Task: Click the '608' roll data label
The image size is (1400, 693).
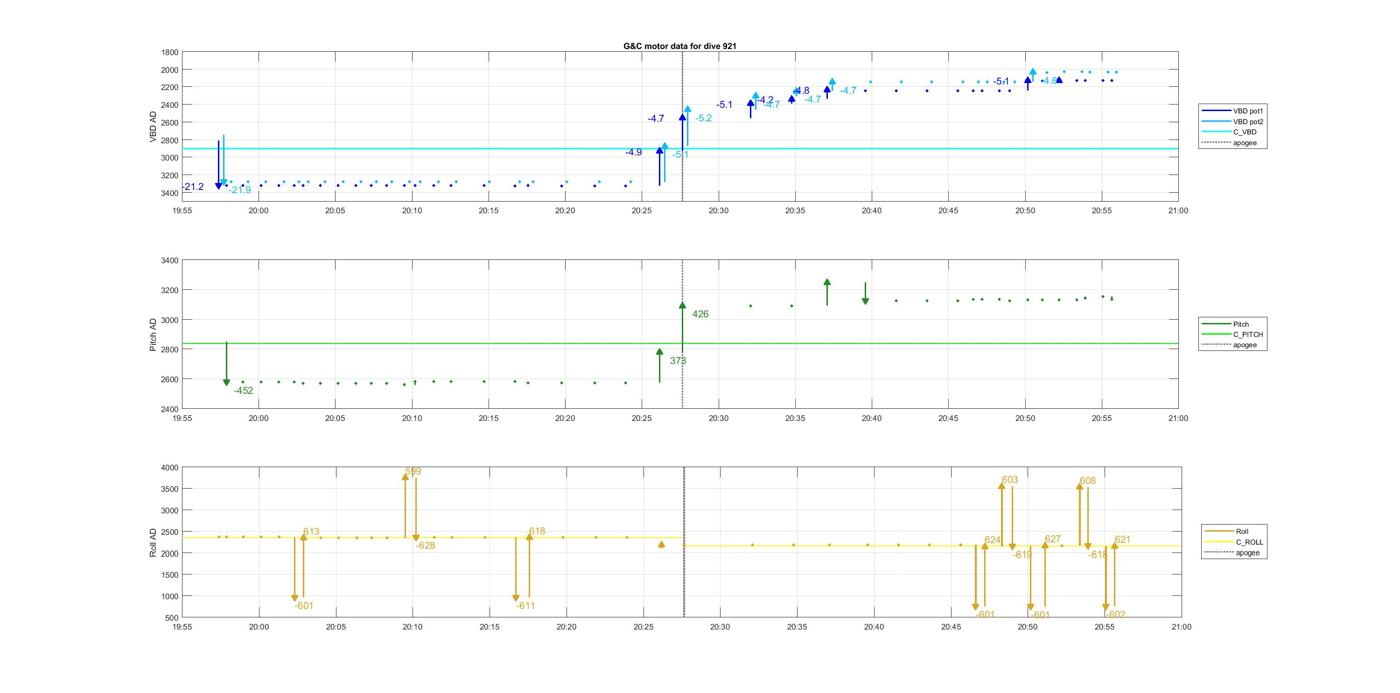Action: 1088,481
